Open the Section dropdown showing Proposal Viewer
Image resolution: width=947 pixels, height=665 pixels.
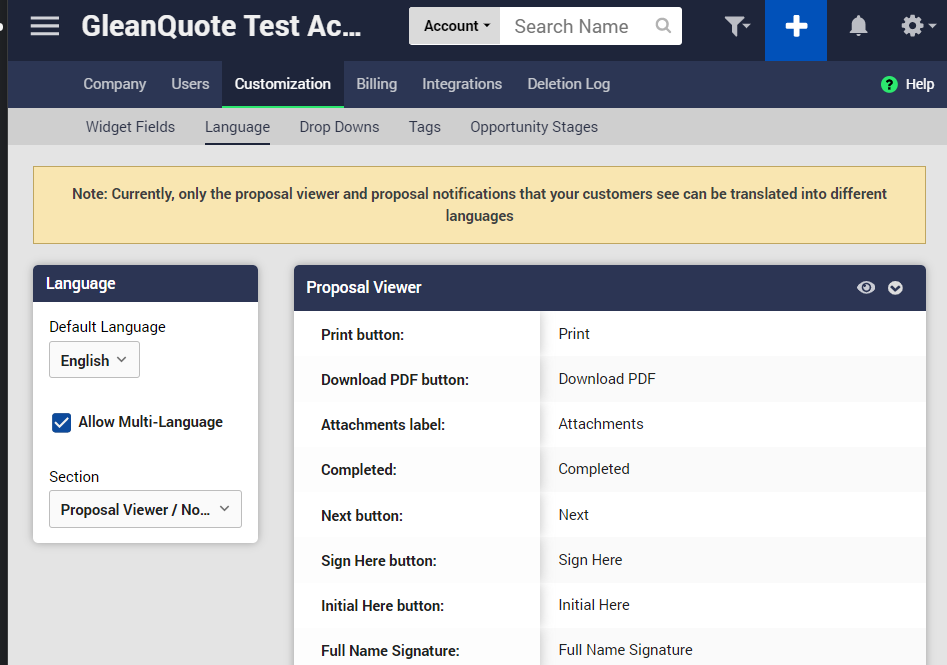pos(145,509)
